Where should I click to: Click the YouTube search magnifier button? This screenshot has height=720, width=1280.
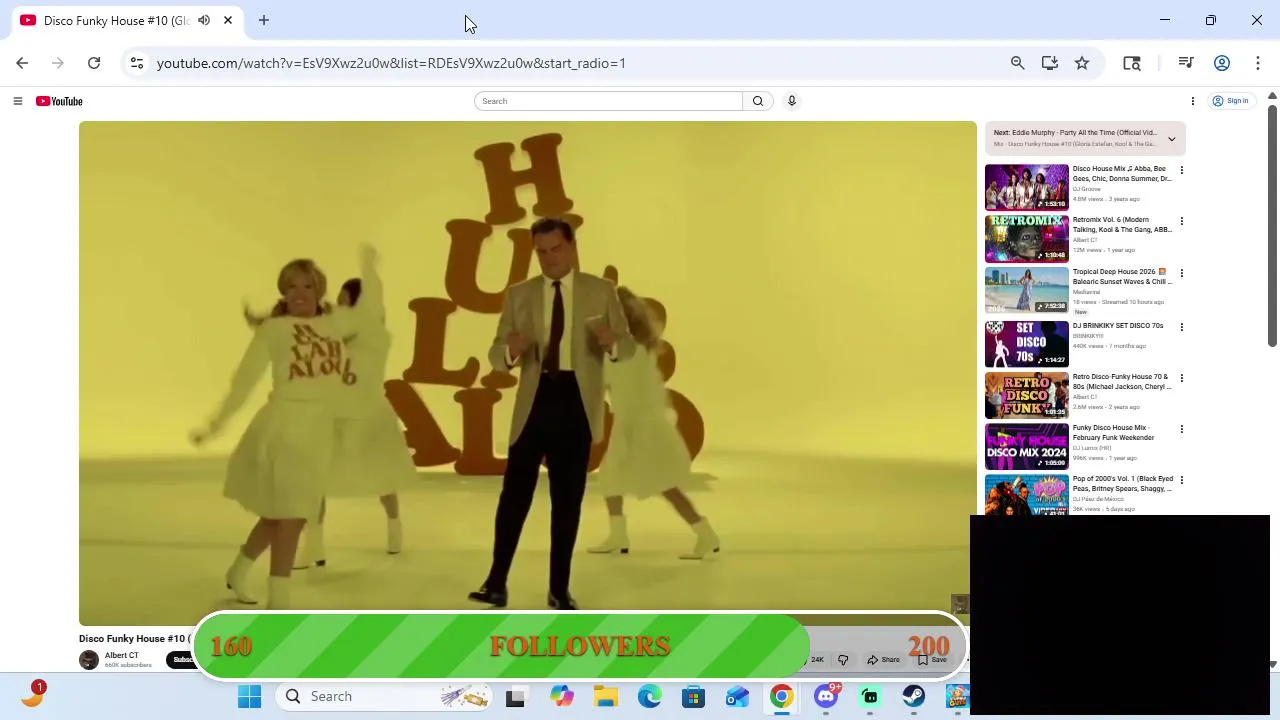point(758,101)
